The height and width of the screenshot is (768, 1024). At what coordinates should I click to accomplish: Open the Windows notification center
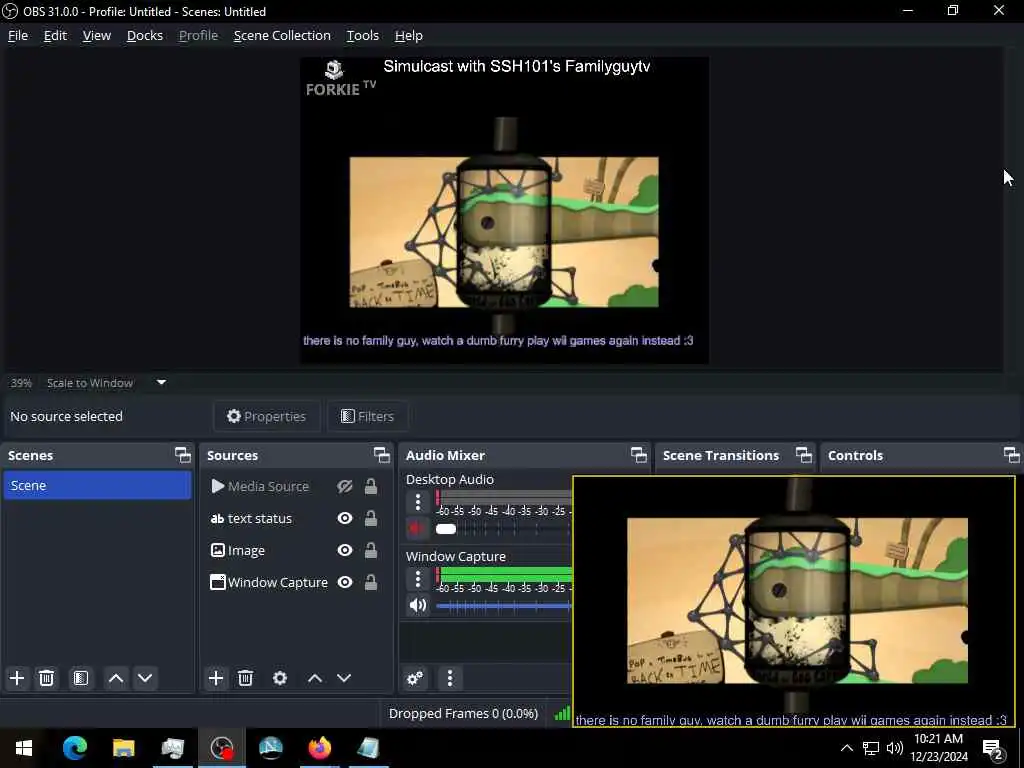coord(993,748)
